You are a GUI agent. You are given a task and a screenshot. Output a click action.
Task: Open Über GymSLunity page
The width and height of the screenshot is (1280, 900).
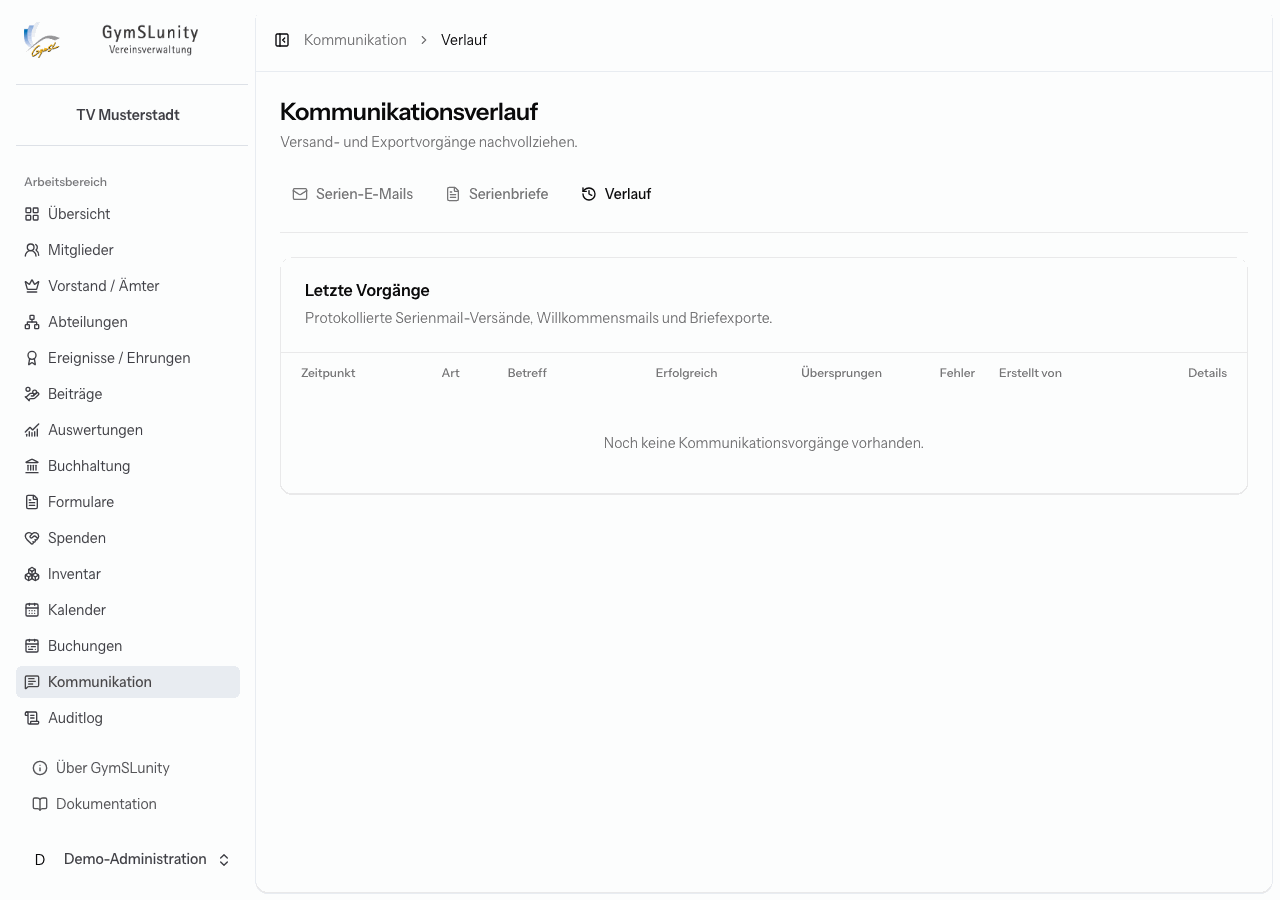click(x=128, y=768)
